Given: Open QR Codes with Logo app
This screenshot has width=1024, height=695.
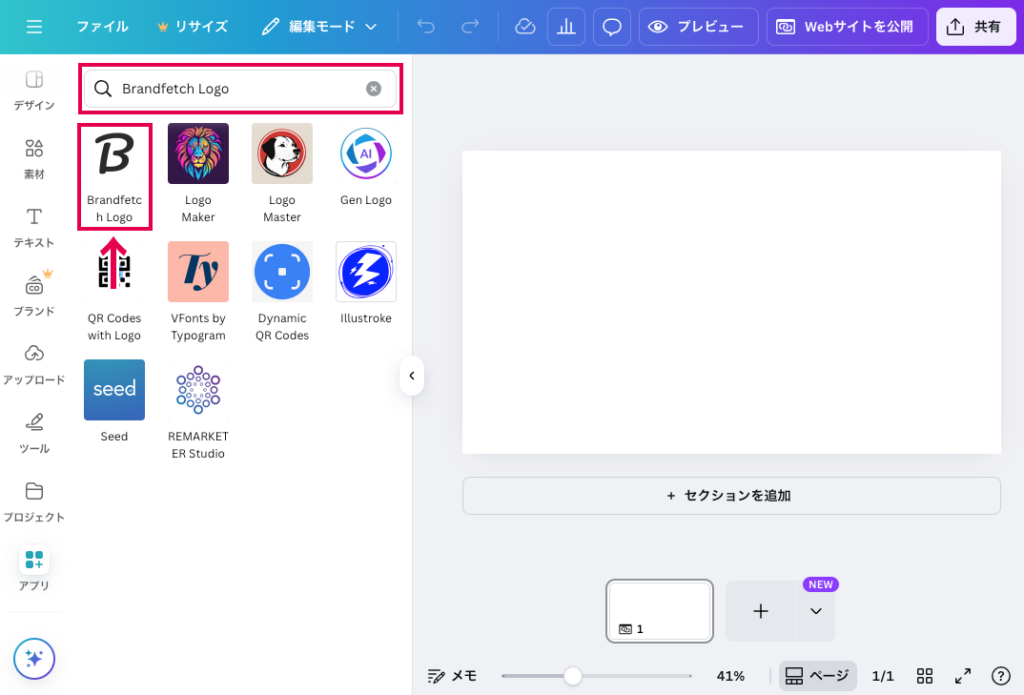Looking at the screenshot, I should (x=114, y=292).
